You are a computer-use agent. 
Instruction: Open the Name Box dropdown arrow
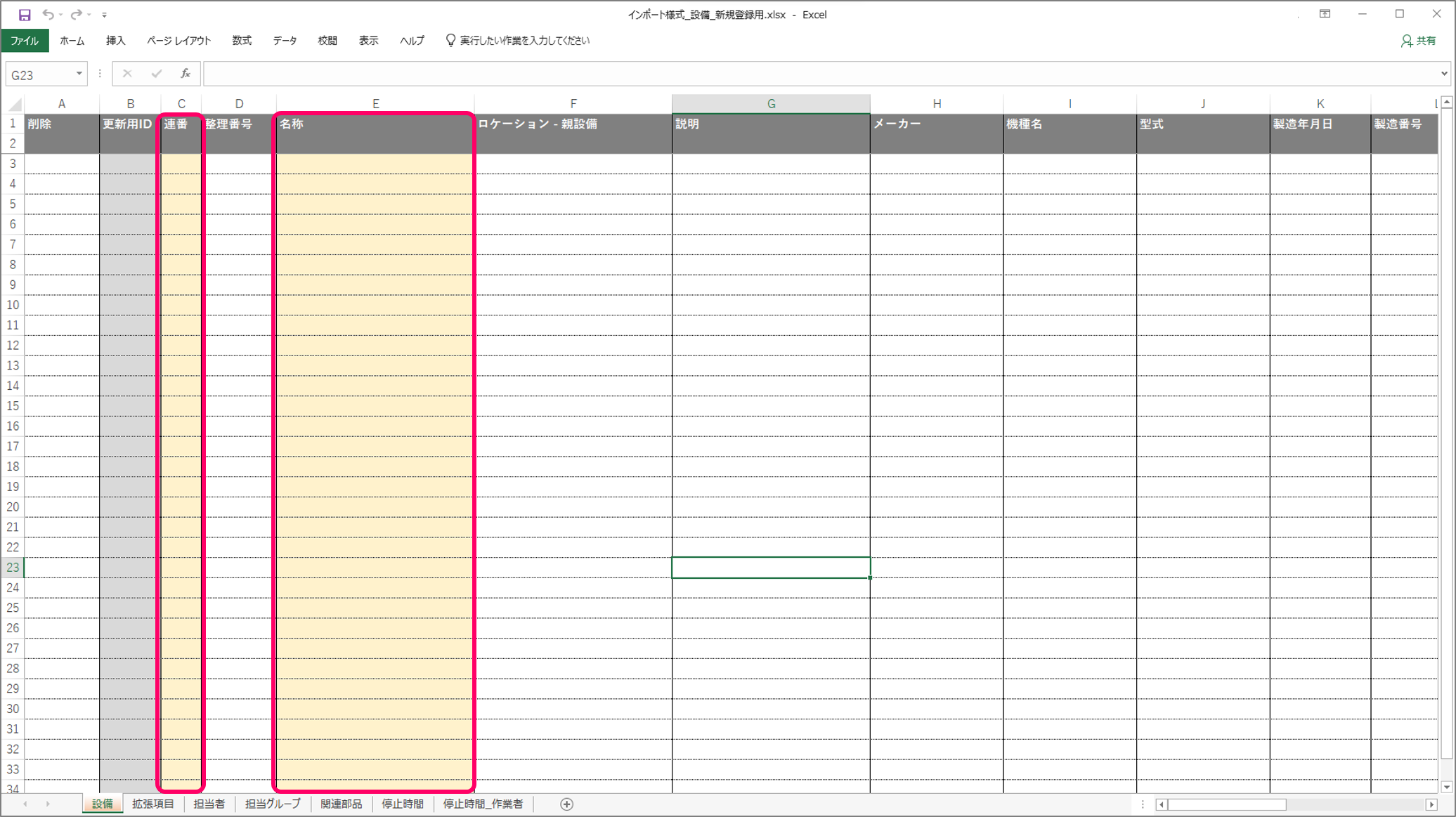79,74
